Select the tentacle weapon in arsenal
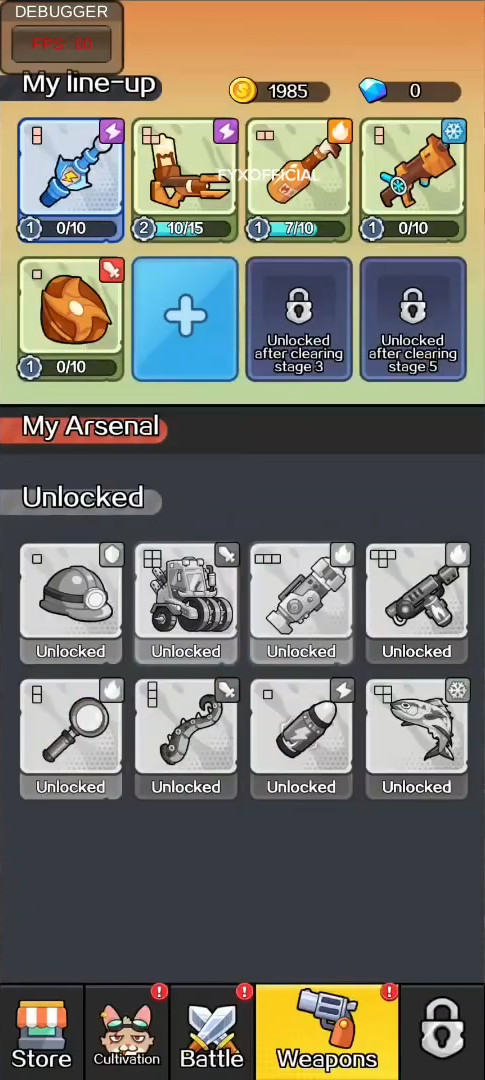Viewport: 485px width, 1080px height. [x=186, y=739]
